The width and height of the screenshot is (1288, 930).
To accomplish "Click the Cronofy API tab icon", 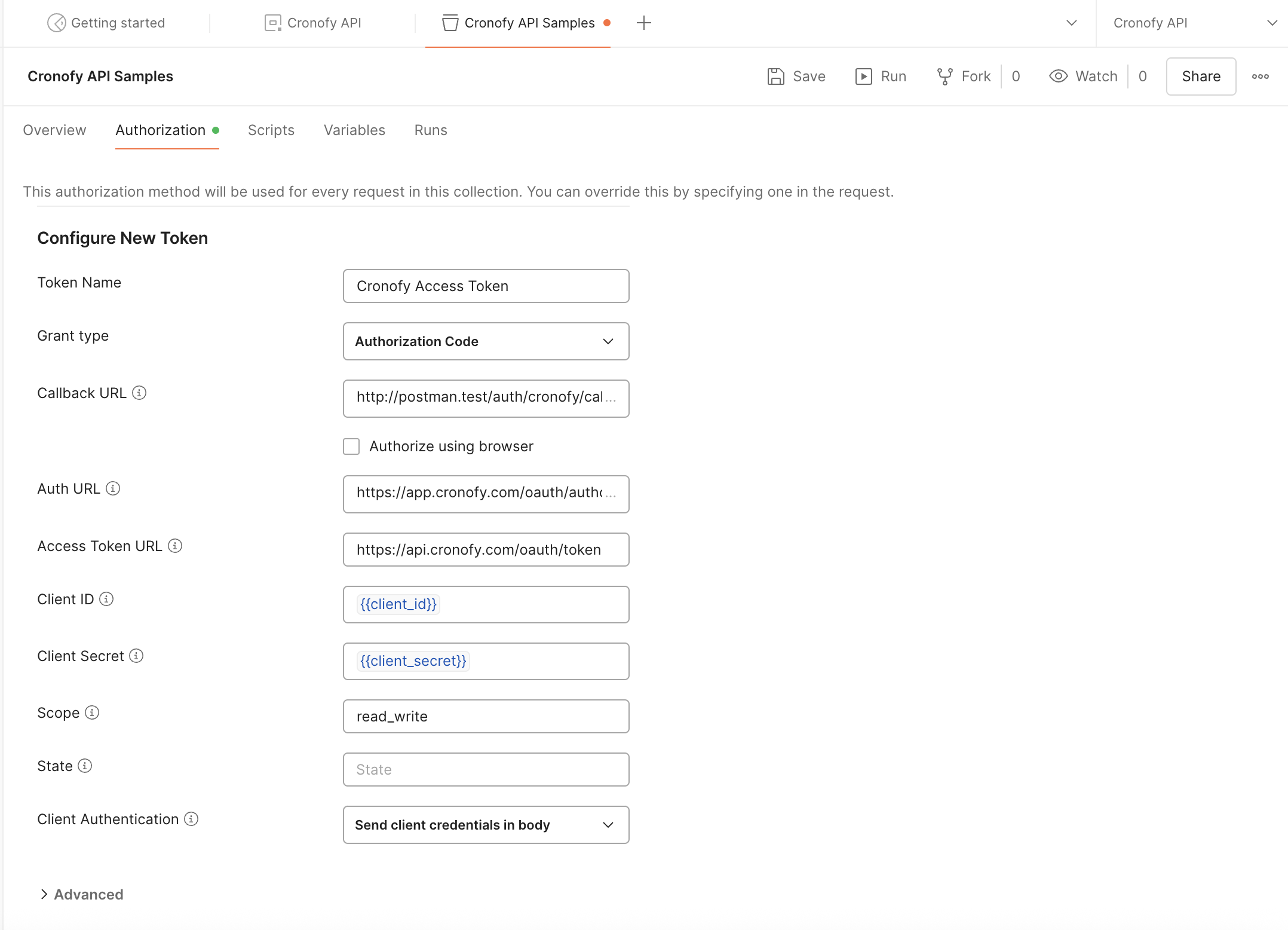I will 272,23.
